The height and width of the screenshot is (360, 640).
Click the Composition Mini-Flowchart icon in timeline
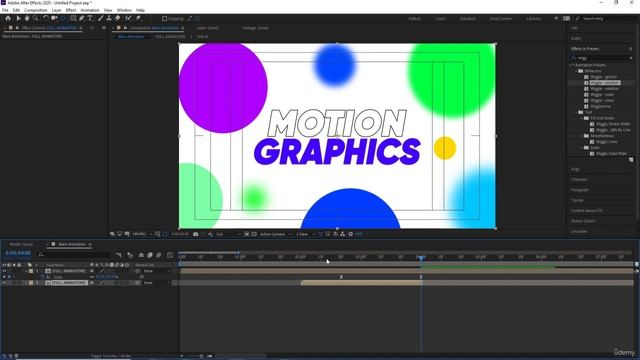119,255
